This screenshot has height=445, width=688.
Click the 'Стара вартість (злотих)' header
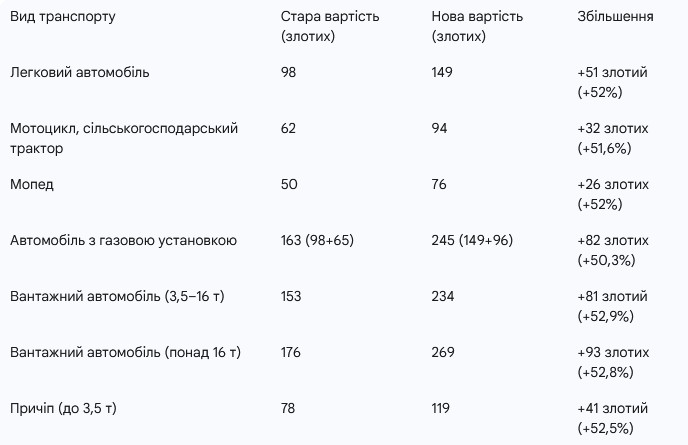click(x=330, y=26)
